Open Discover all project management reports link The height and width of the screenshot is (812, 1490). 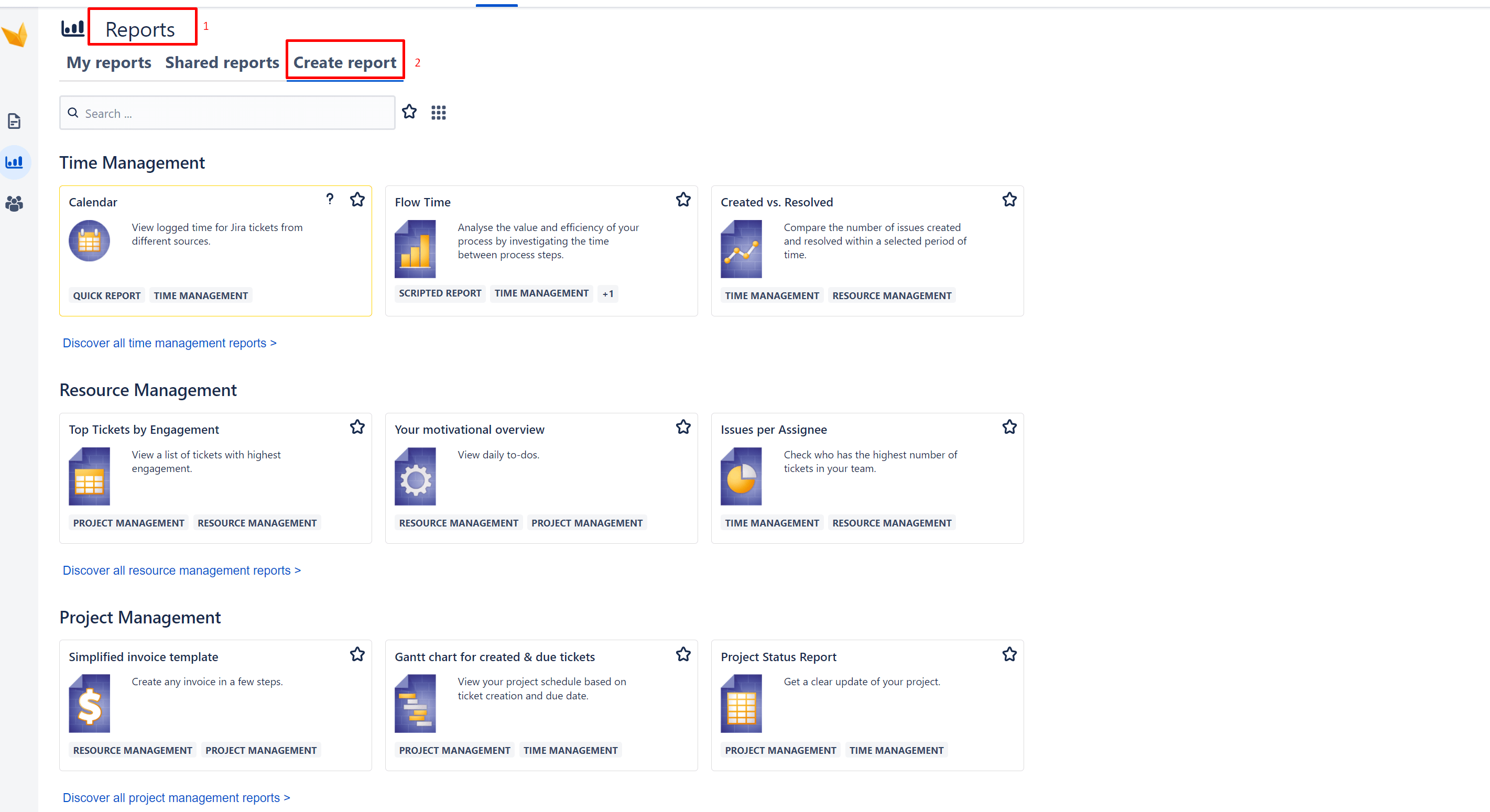click(177, 797)
